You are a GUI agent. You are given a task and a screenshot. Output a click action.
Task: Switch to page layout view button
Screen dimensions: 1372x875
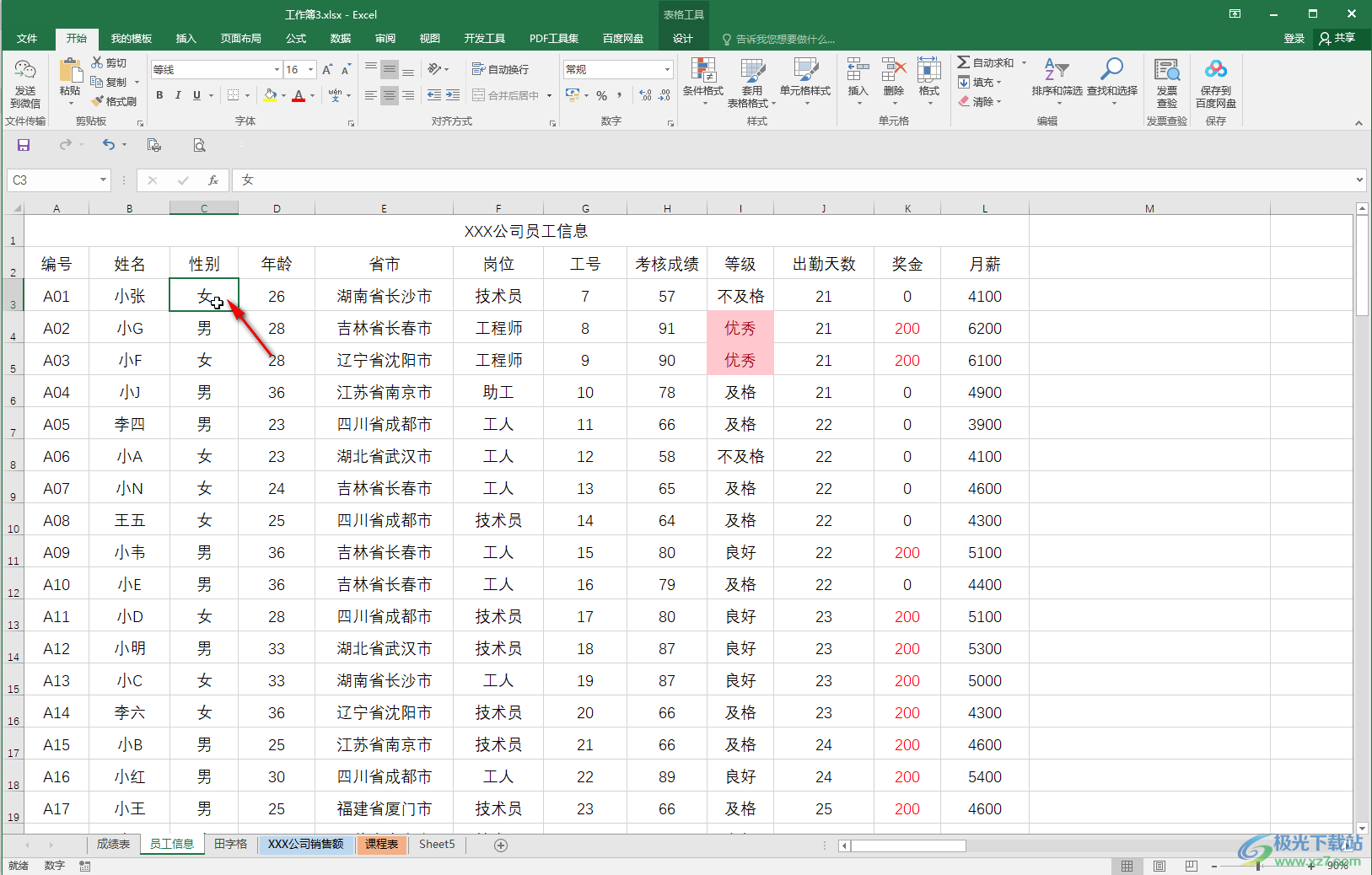[x=1159, y=866]
